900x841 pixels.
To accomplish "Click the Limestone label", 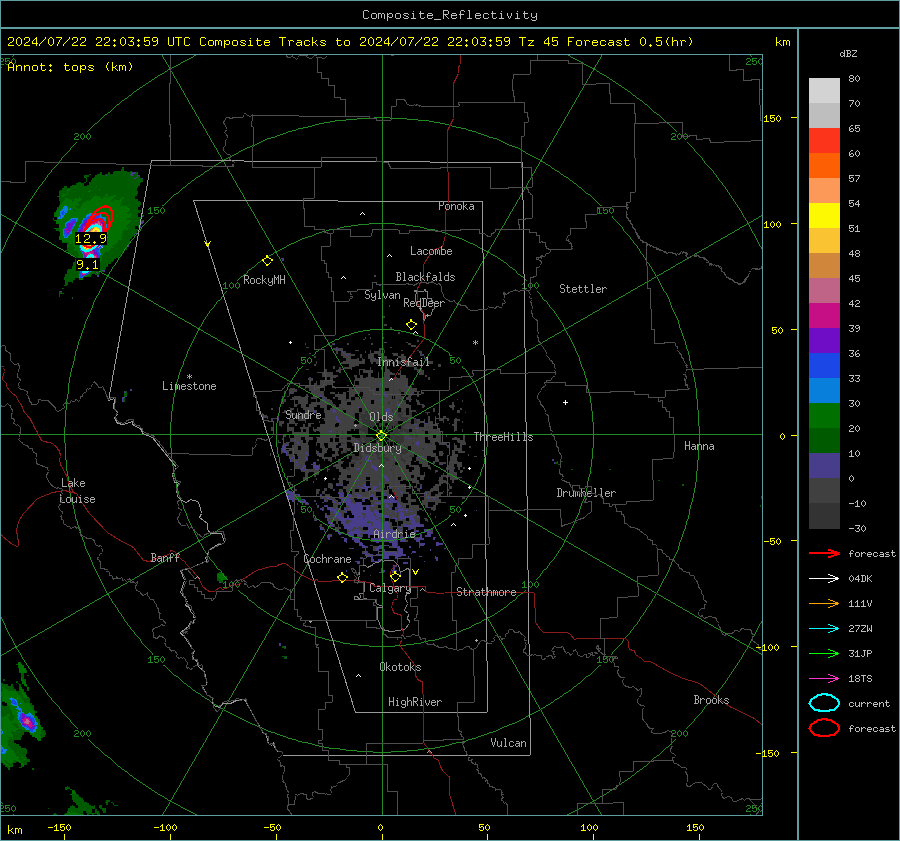I will click(189, 386).
